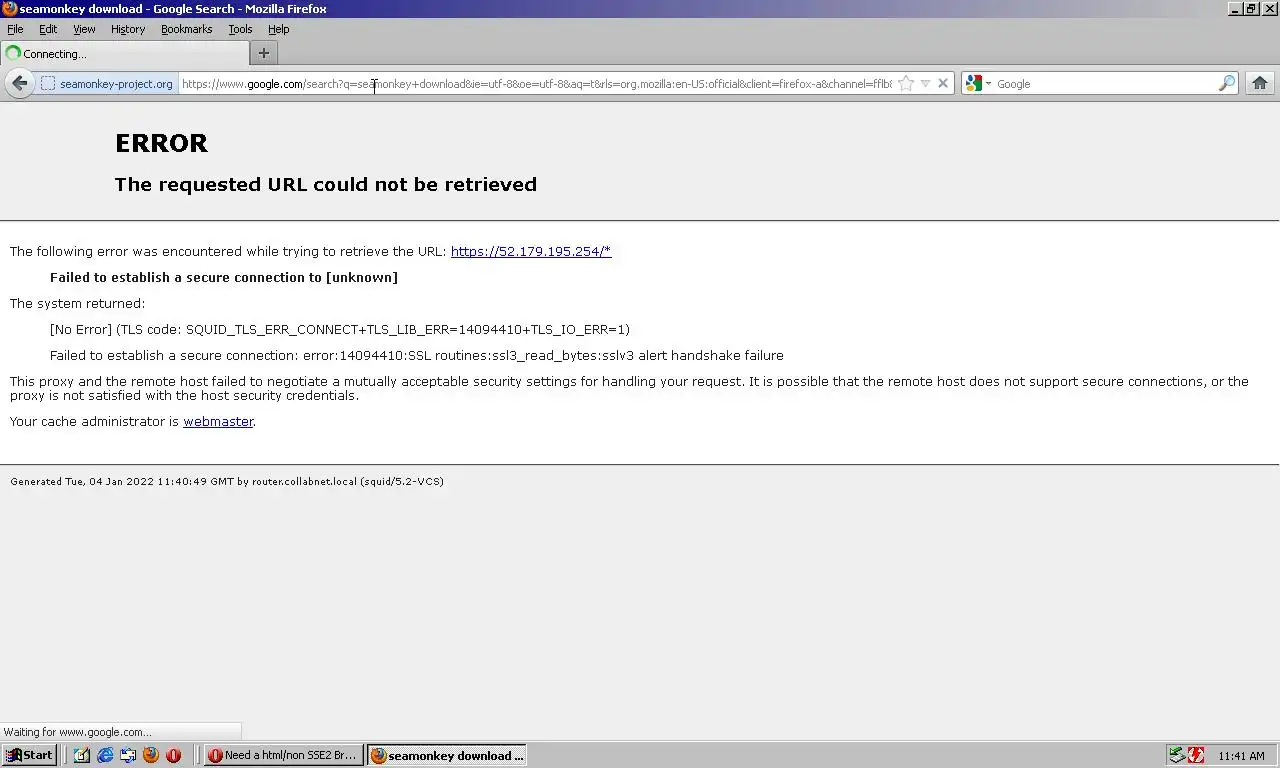Launch the Show Desktop quick launch icon
1280x768 pixels.
pos(81,755)
